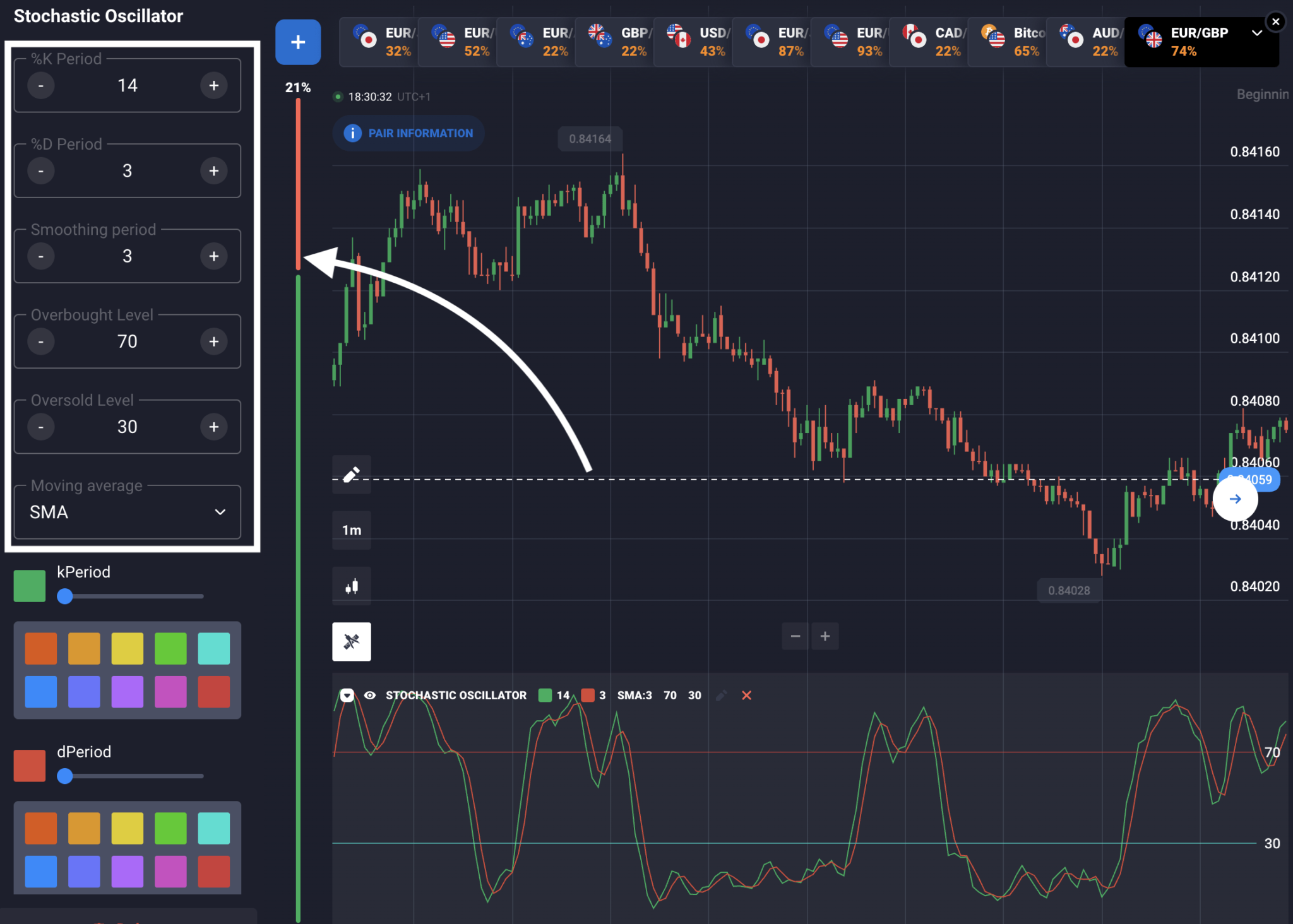The image size is (1293, 924).
Task: Expand the EUR/GBP asset dropdown chevron
Action: 1256,33
